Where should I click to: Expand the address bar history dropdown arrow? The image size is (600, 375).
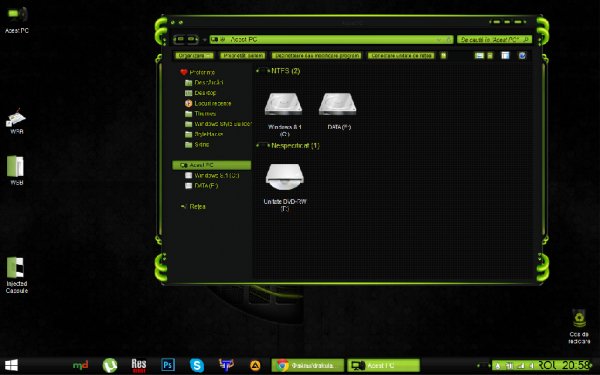(439, 39)
